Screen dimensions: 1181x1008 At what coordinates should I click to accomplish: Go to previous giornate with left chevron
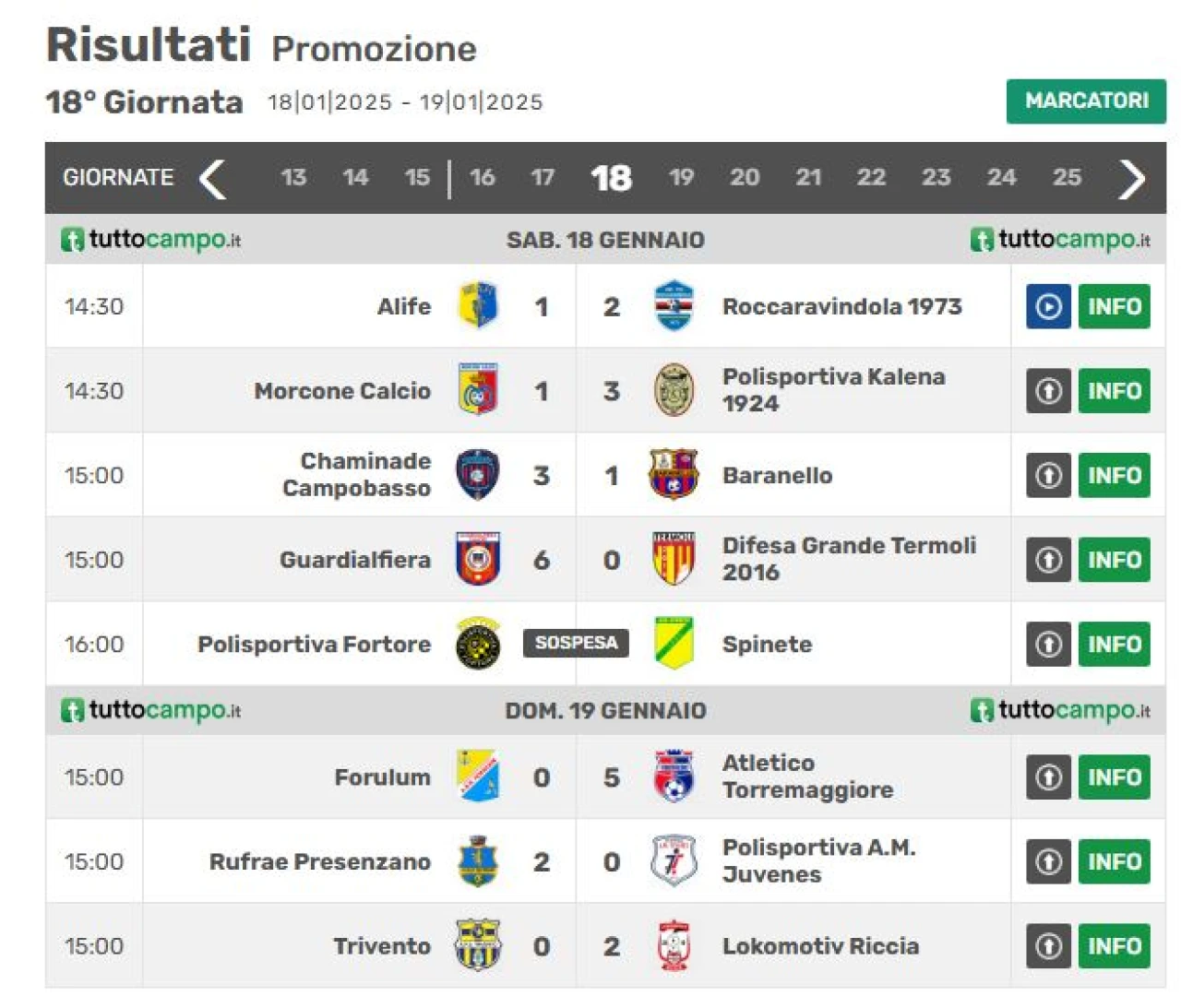point(213,179)
